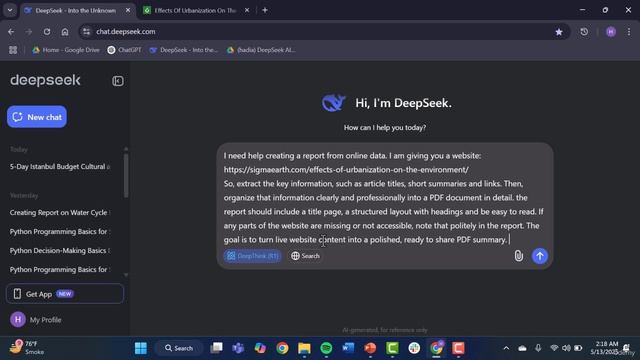Start a New chat
This screenshot has height=360, width=640.
(37, 117)
